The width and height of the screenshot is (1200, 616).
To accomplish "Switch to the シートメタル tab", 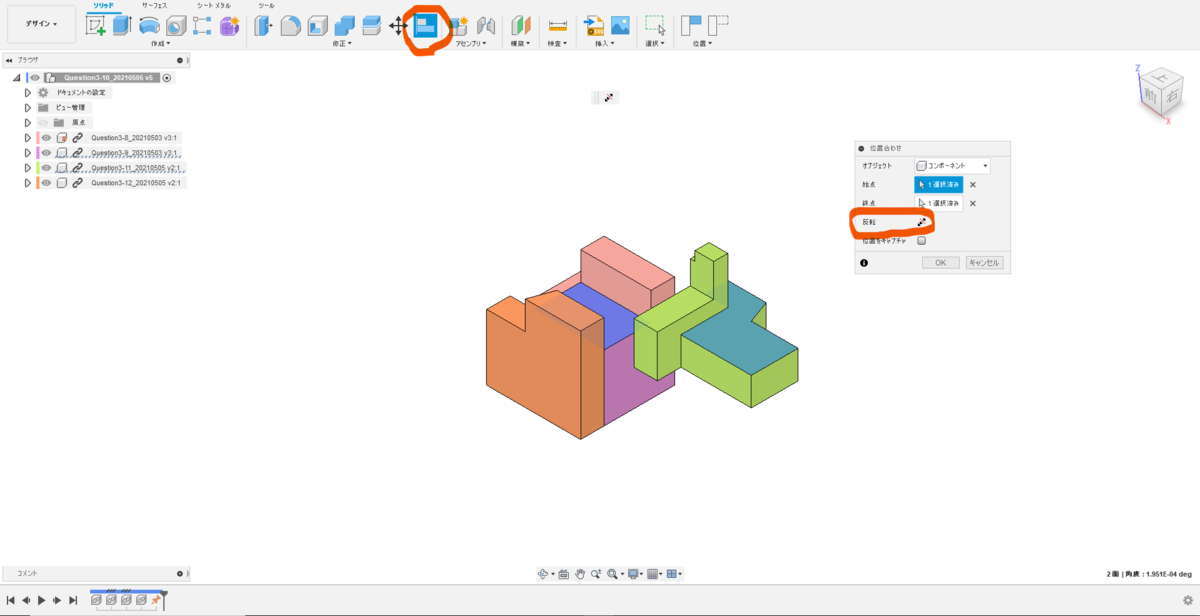I will pyautogui.click(x=214, y=6).
